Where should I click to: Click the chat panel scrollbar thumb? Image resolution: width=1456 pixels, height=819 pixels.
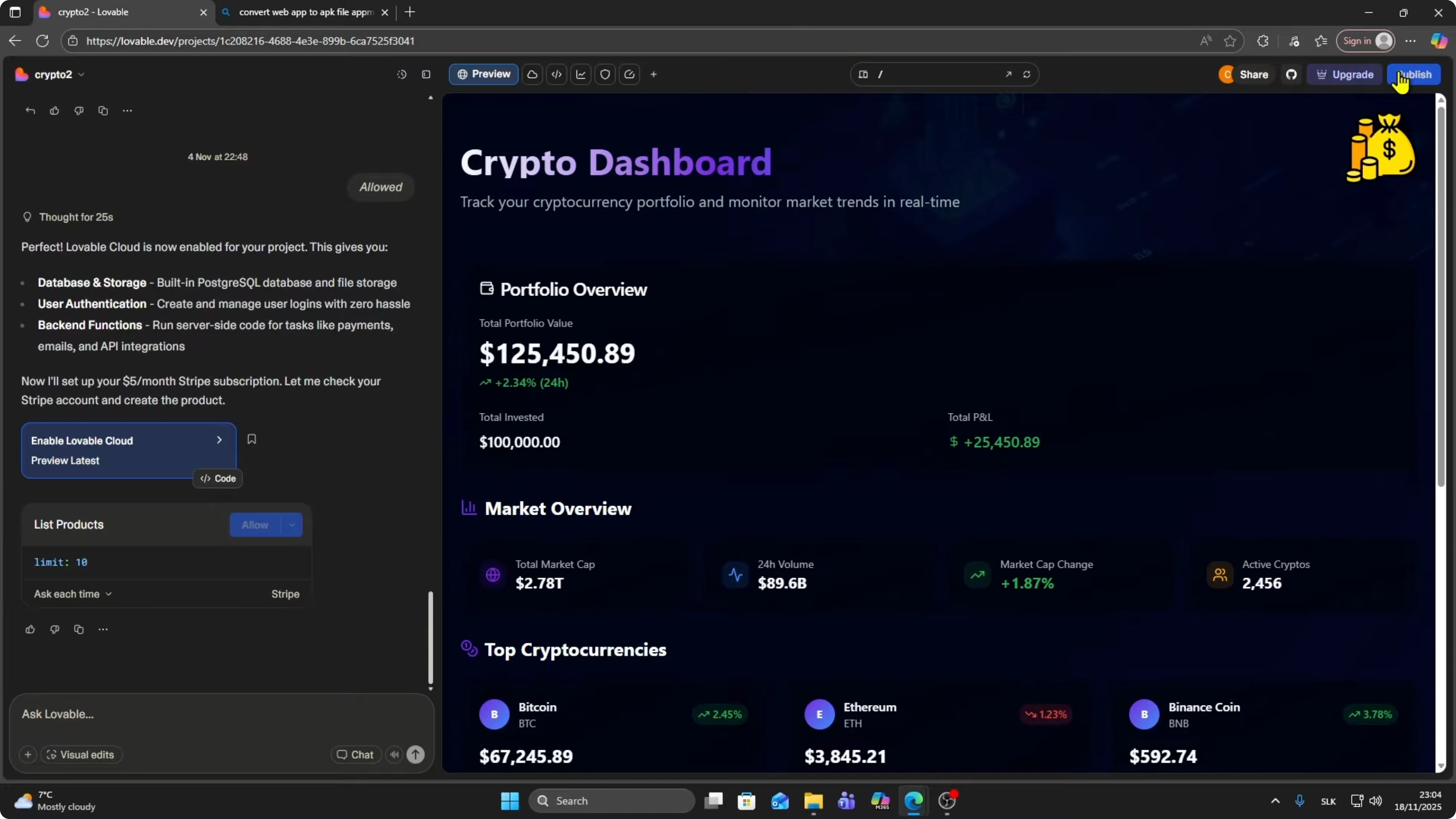[x=431, y=637]
